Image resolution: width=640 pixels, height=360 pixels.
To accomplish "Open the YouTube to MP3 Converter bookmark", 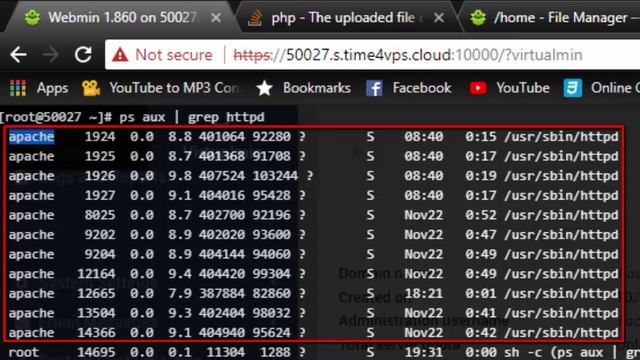I will [160, 88].
